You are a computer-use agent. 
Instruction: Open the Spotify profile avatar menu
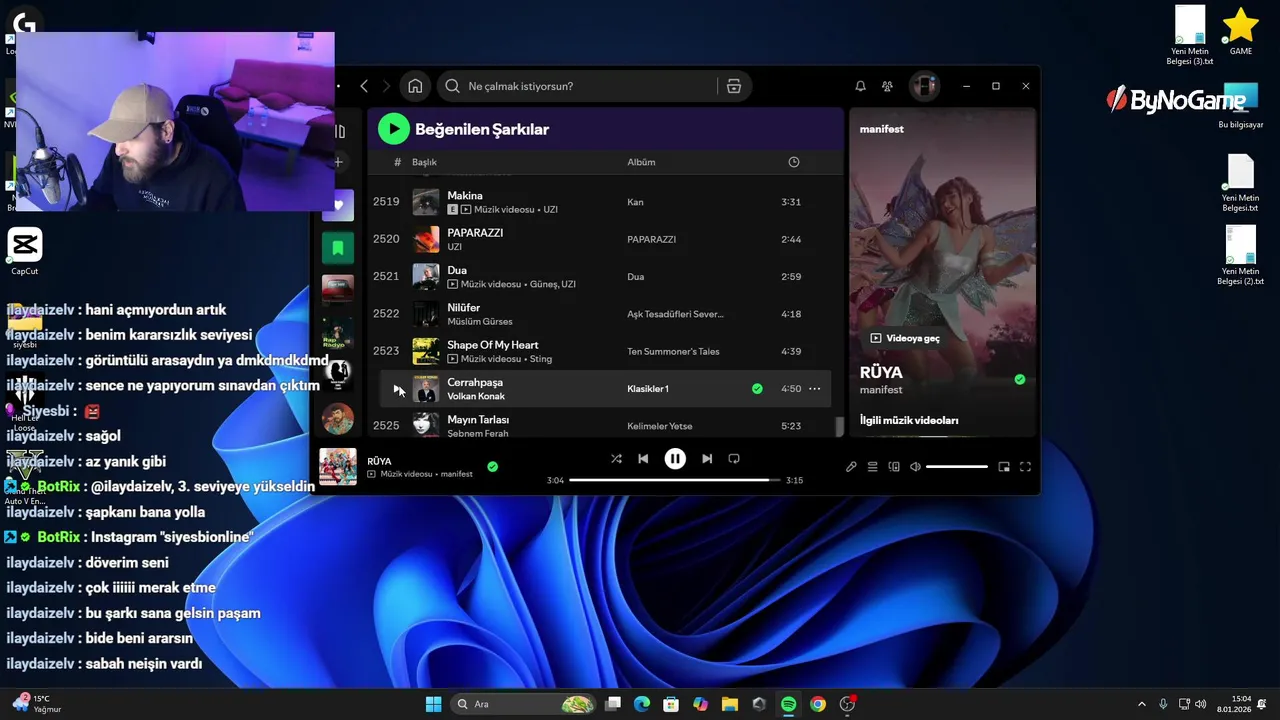coord(924,86)
